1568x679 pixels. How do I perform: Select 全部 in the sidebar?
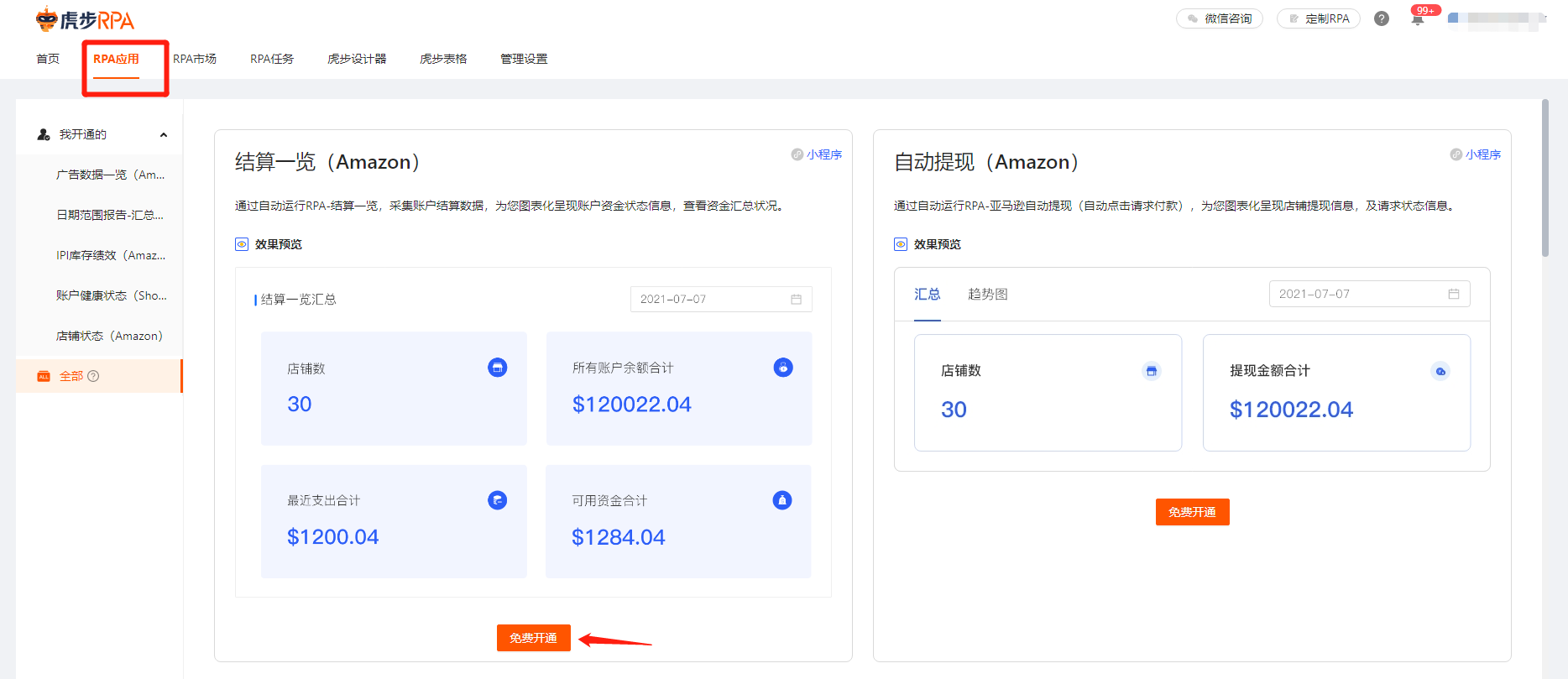coord(99,376)
